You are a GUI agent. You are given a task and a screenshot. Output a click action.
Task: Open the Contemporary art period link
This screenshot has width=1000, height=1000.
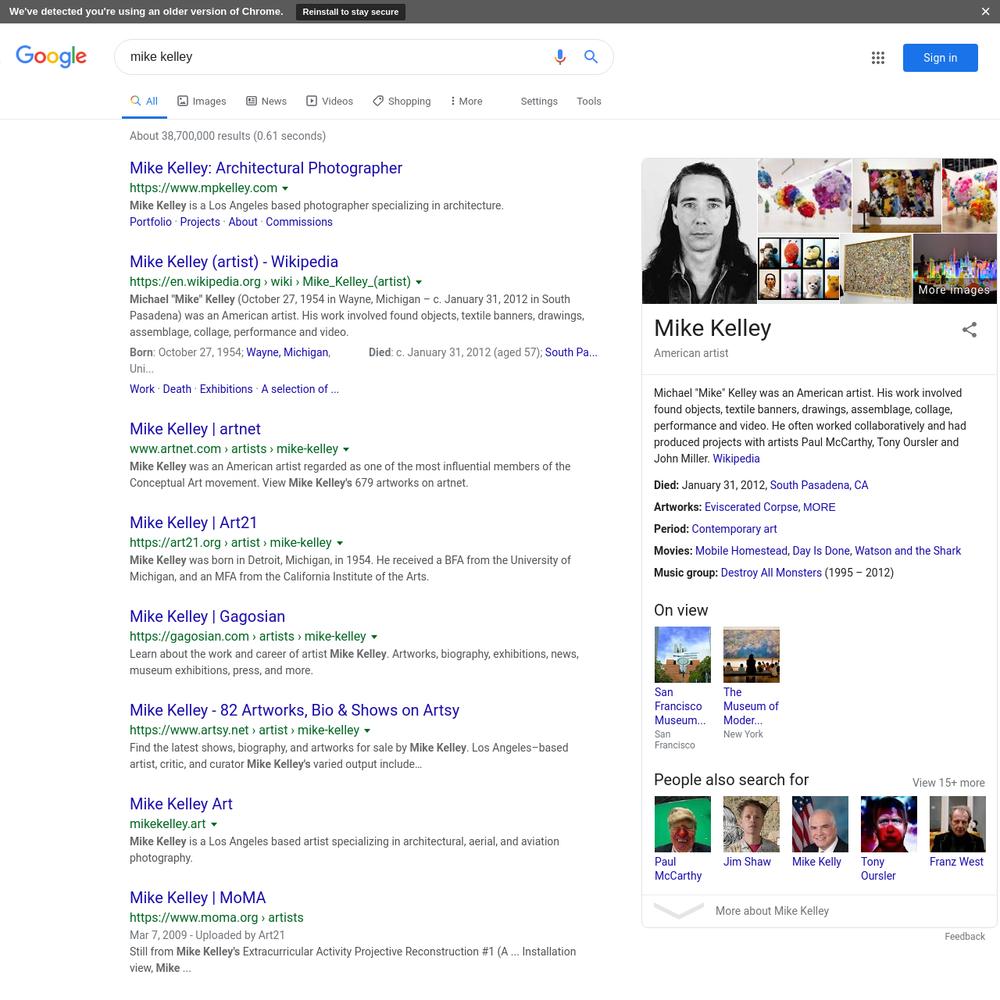pos(734,529)
